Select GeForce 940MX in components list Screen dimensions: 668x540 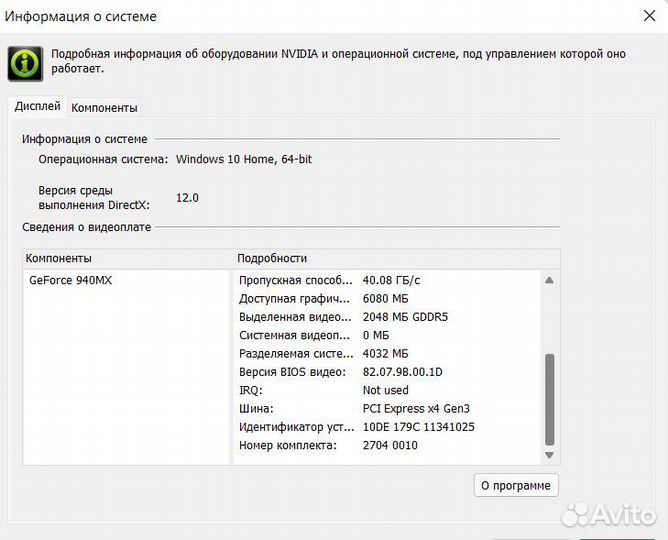[70, 280]
